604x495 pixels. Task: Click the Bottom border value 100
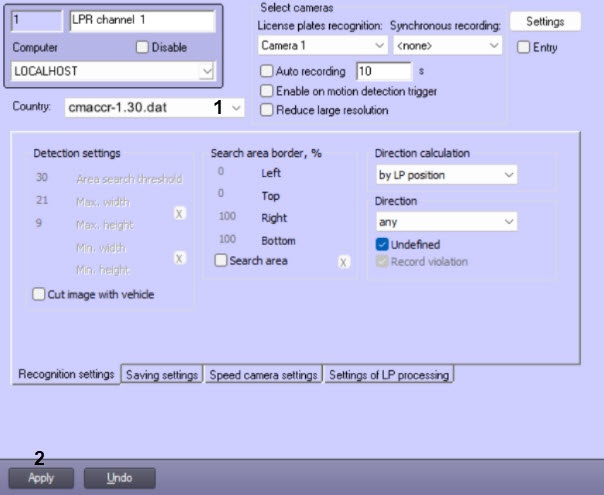[x=227, y=239]
